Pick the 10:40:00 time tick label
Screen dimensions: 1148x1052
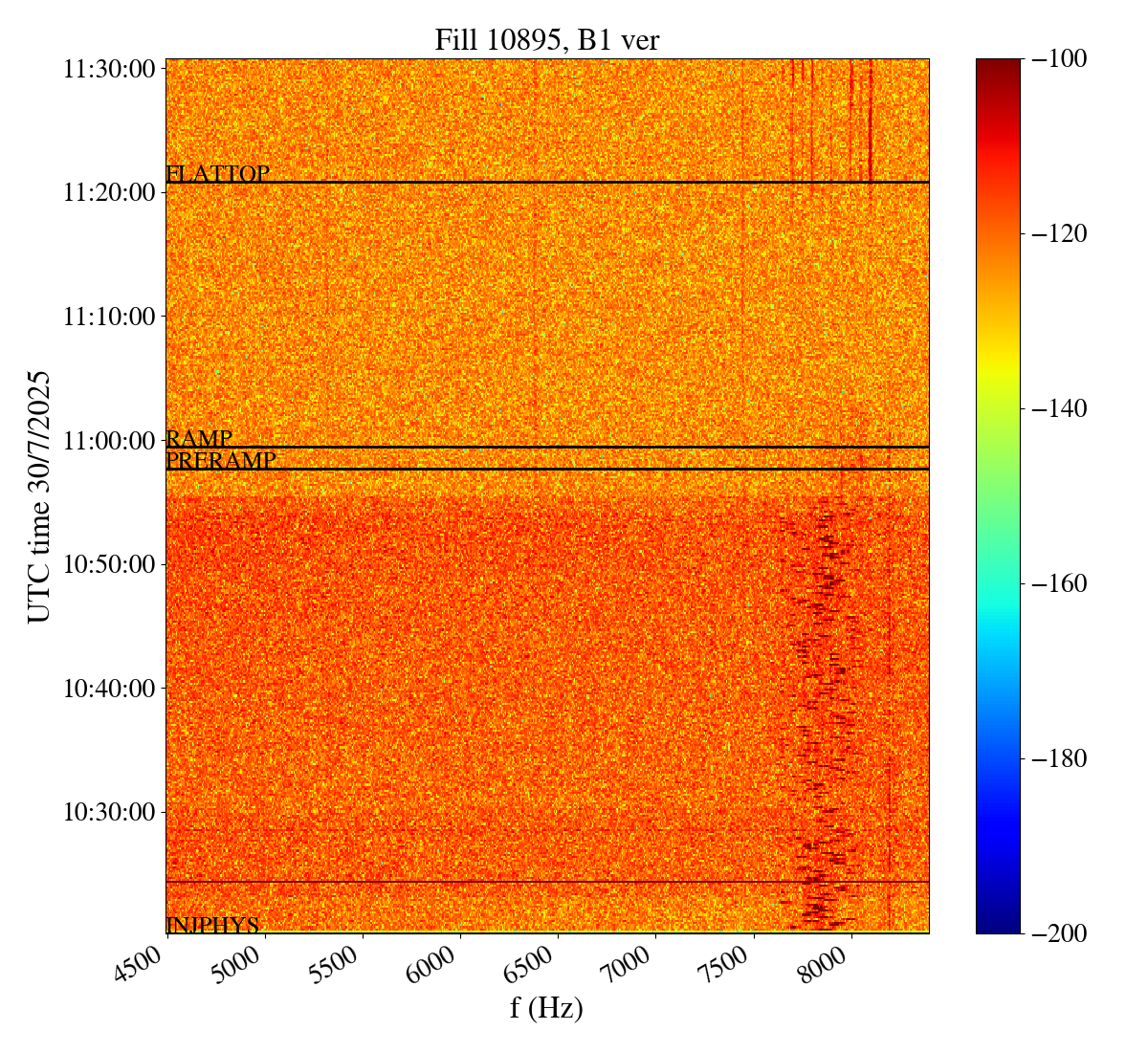coord(109,688)
